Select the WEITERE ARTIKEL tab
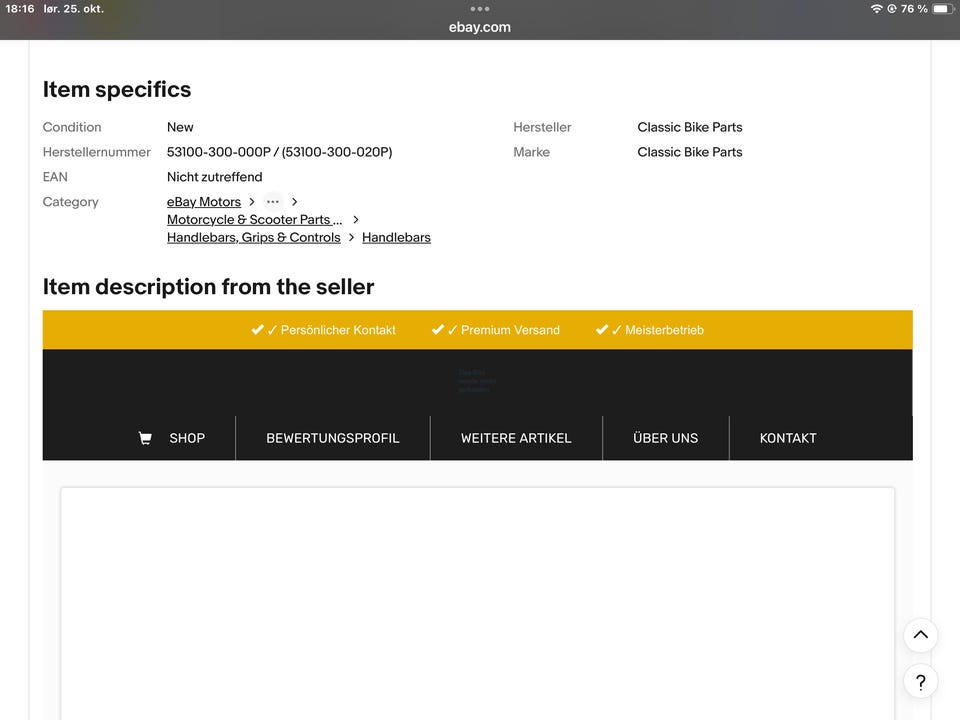Screen dimensions: 960x720 point(516,438)
